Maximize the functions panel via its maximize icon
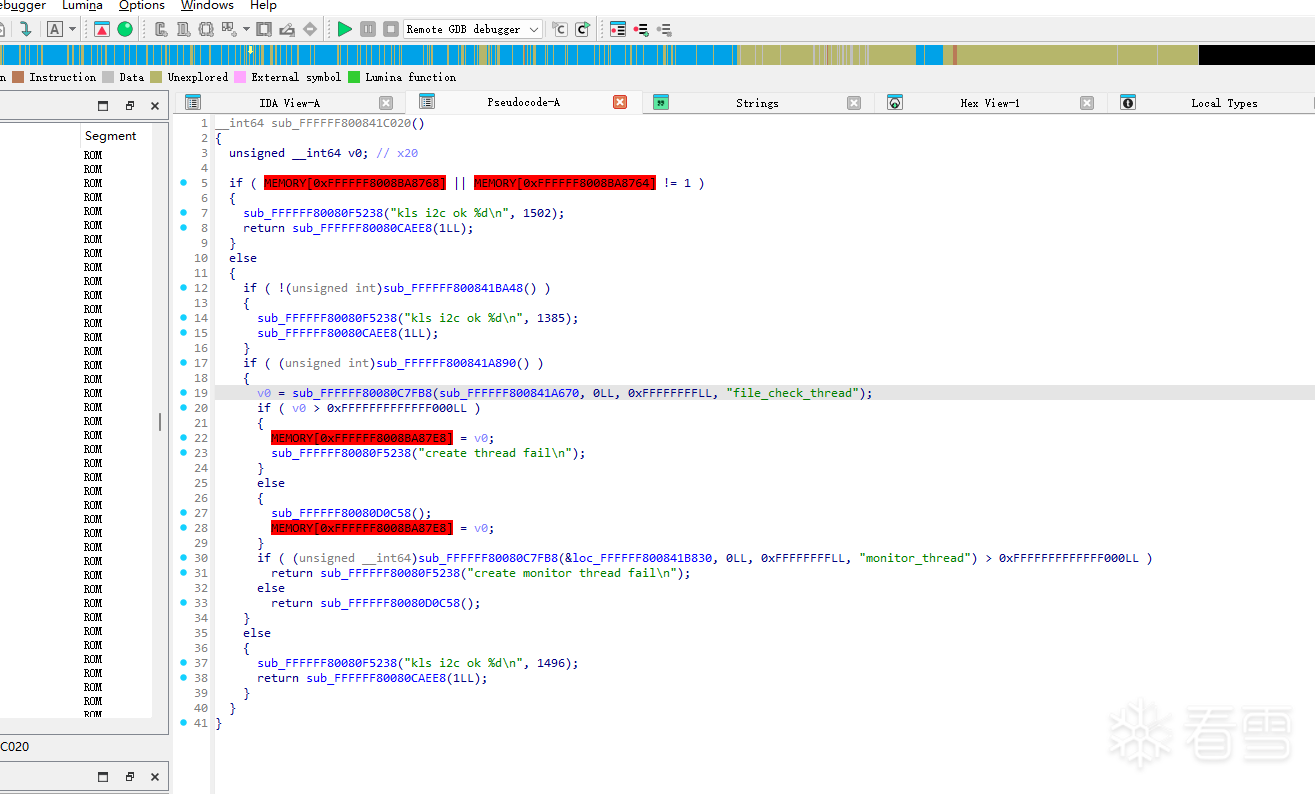Image resolution: width=1315 pixels, height=794 pixels. click(x=103, y=106)
